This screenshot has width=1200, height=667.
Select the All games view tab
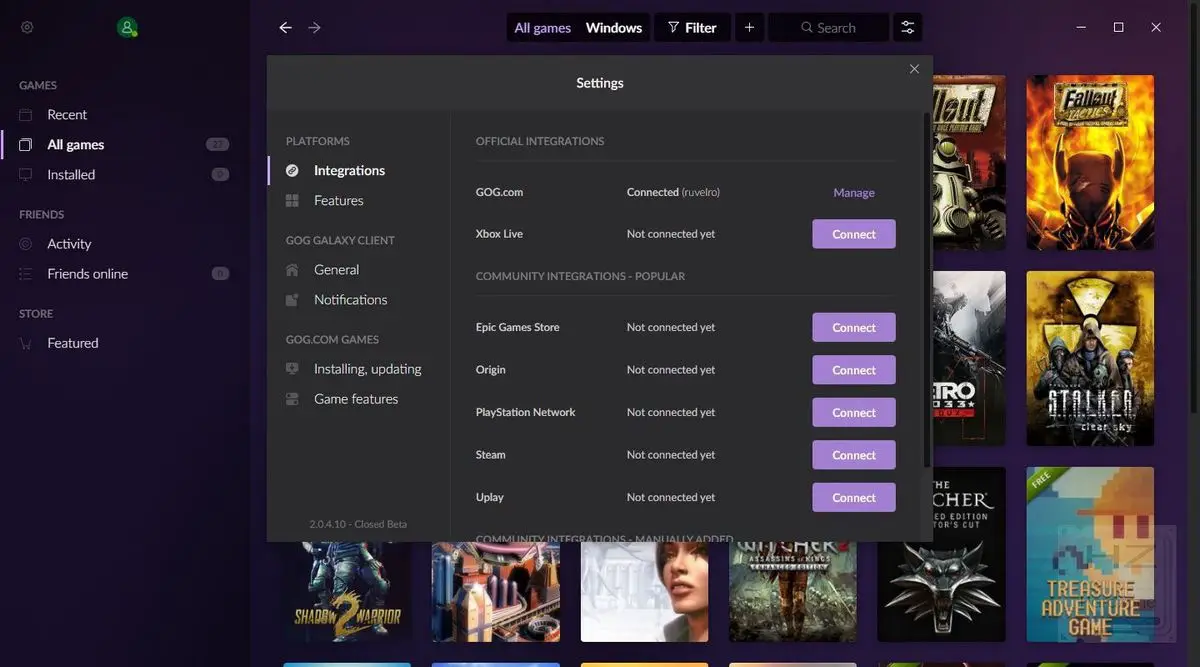pos(542,28)
